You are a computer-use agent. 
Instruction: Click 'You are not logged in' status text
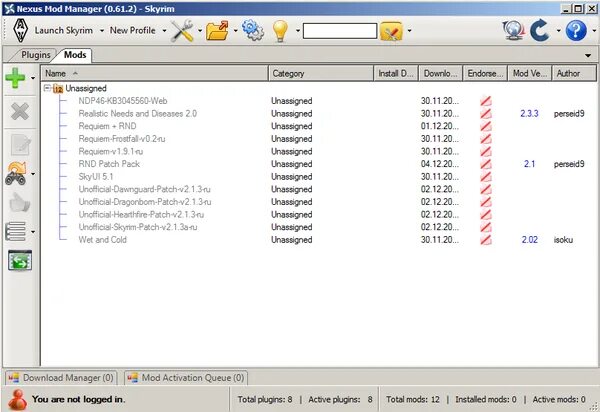78,399
